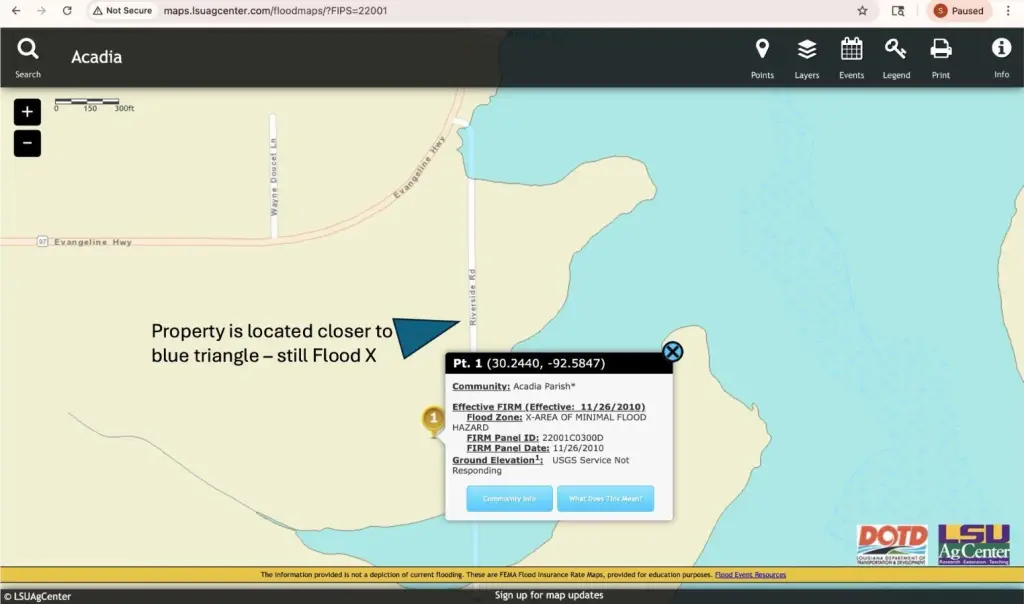Click the Community Info button
The height and width of the screenshot is (604, 1024).
click(509, 498)
